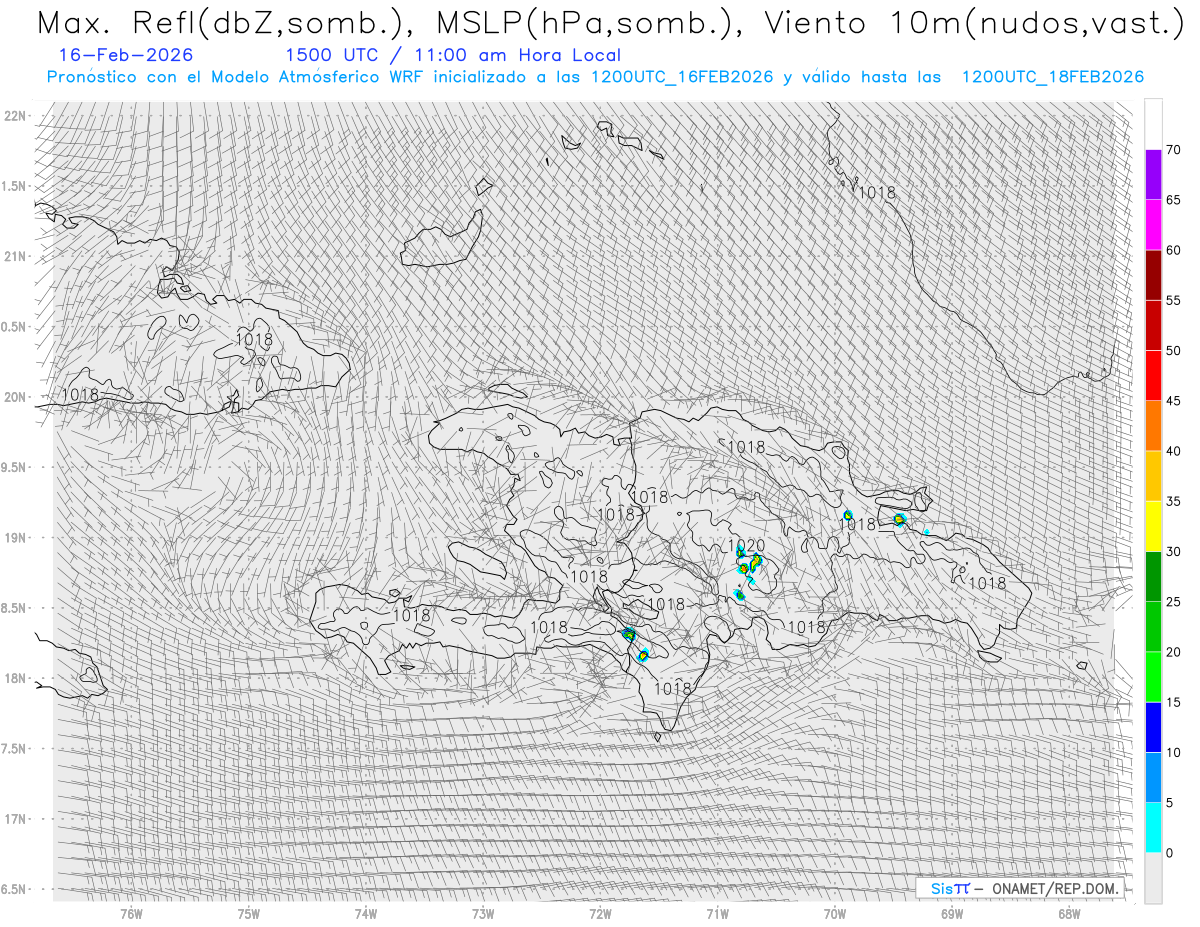Click the '69W' longitude label
This screenshot has width=1200, height=927.
click(x=952, y=914)
